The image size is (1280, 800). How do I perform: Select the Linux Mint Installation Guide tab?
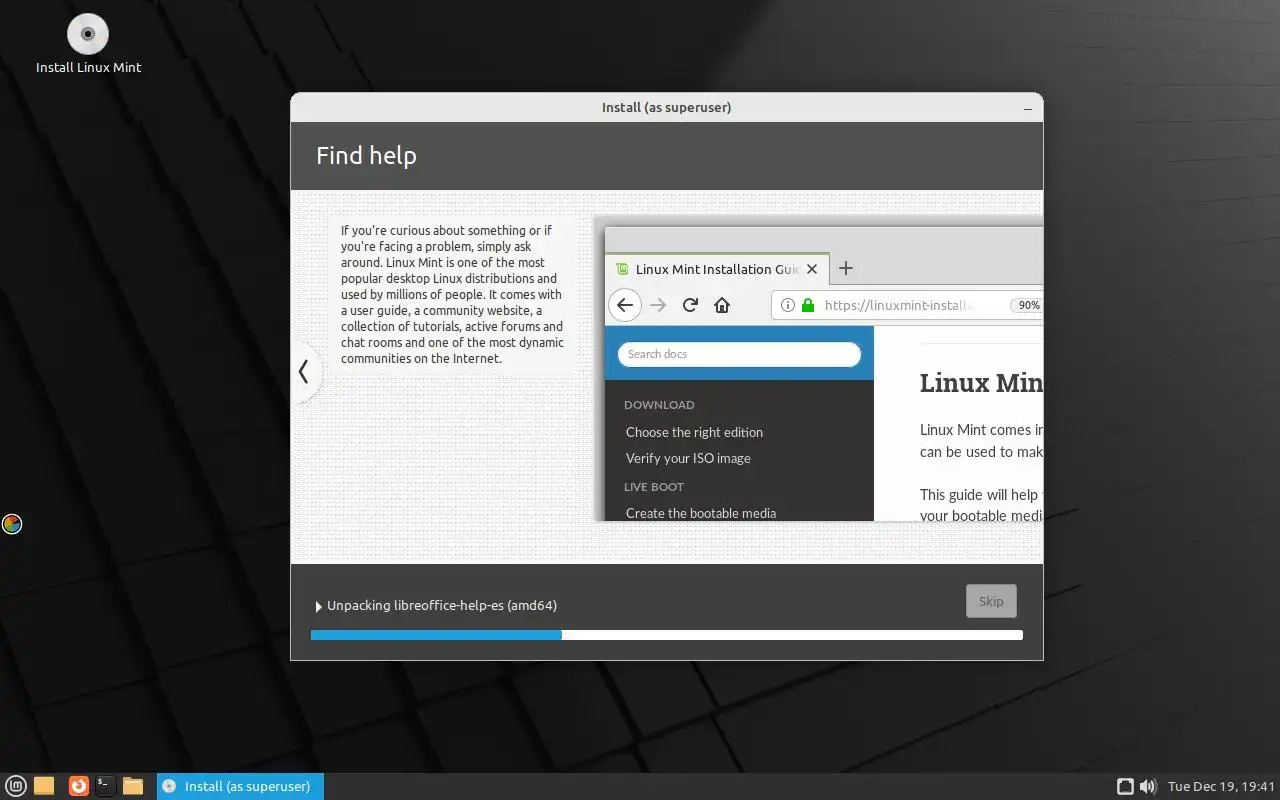pyautogui.click(x=718, y=268)
